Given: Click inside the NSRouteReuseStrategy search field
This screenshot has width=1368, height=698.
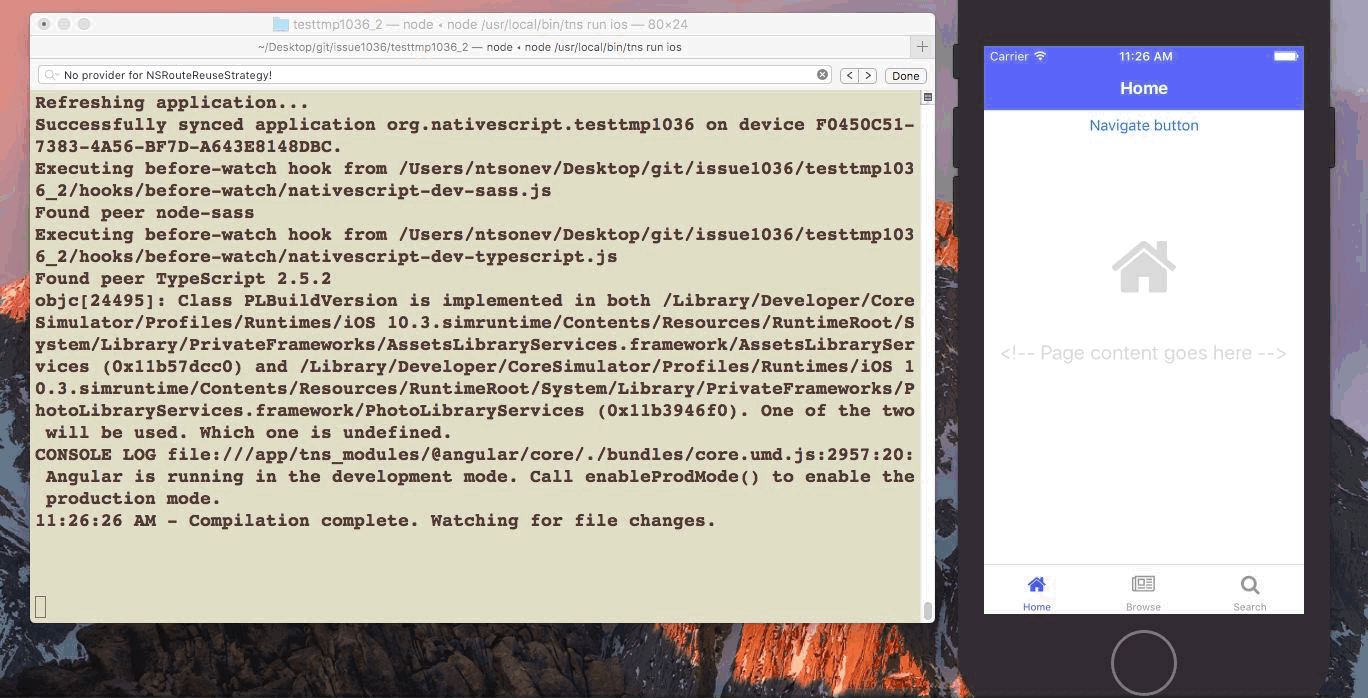Looking at the screenshot, I should click(x=300, y=74).
